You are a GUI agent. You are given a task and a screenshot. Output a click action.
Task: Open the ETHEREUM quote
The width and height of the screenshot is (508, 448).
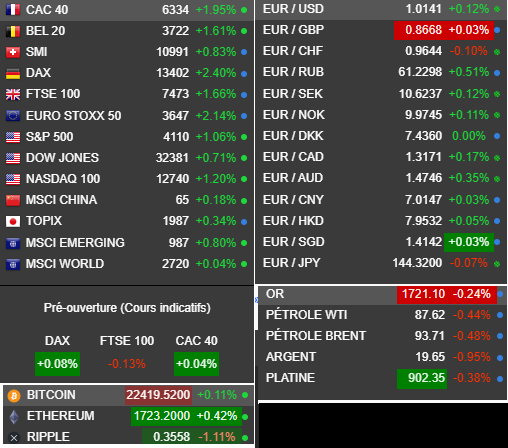pos(61,416)
